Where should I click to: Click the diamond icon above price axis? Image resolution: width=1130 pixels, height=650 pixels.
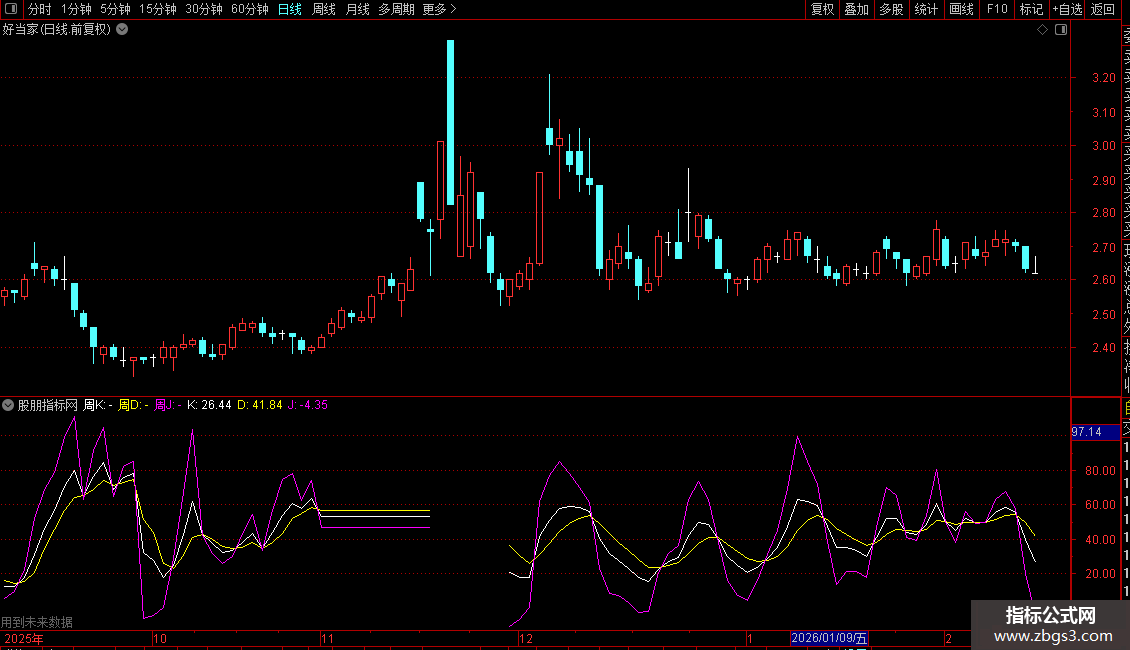[1042, 30]
